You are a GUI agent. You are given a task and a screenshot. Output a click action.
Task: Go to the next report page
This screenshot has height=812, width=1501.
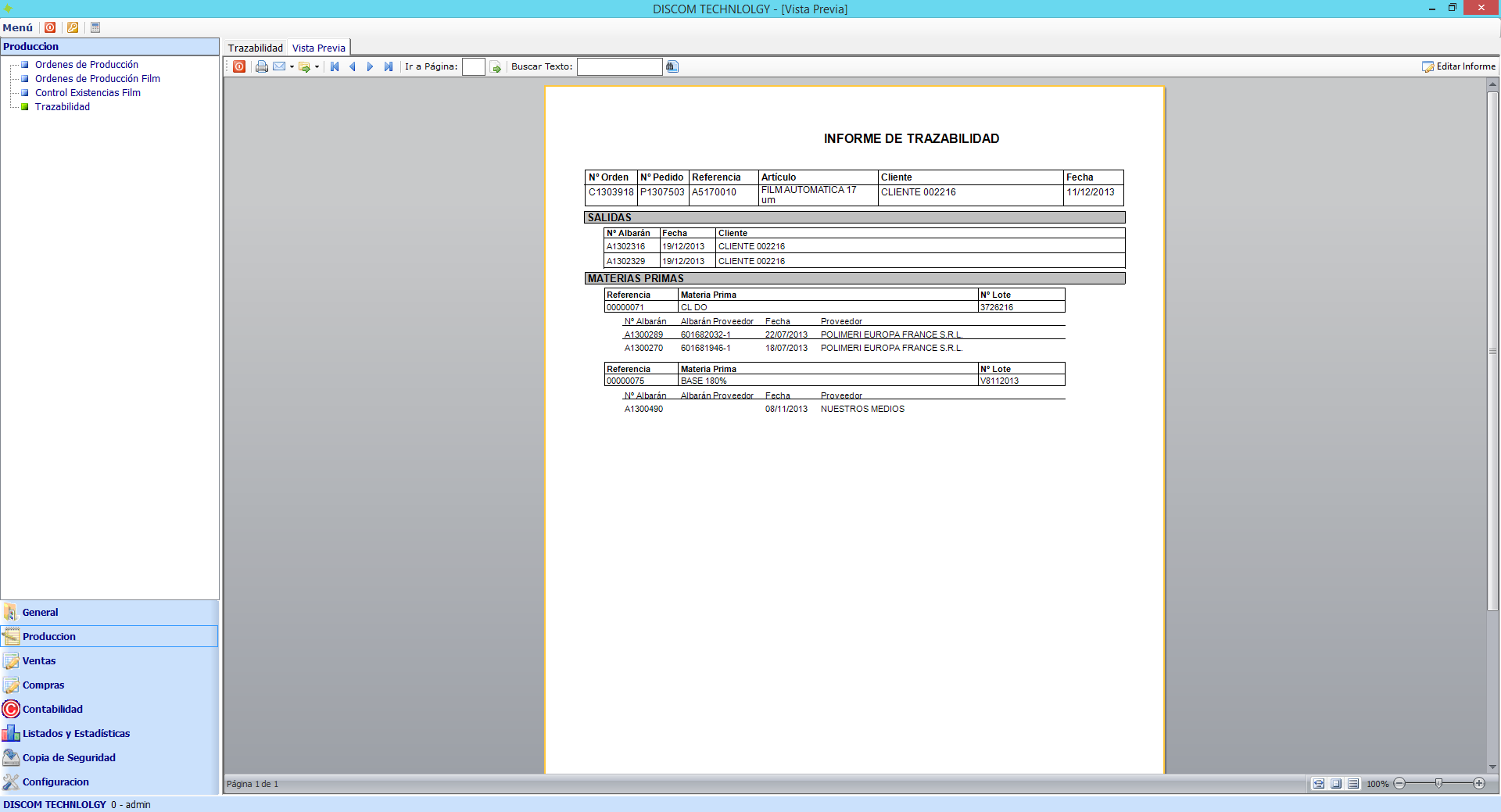coord(371,67)
